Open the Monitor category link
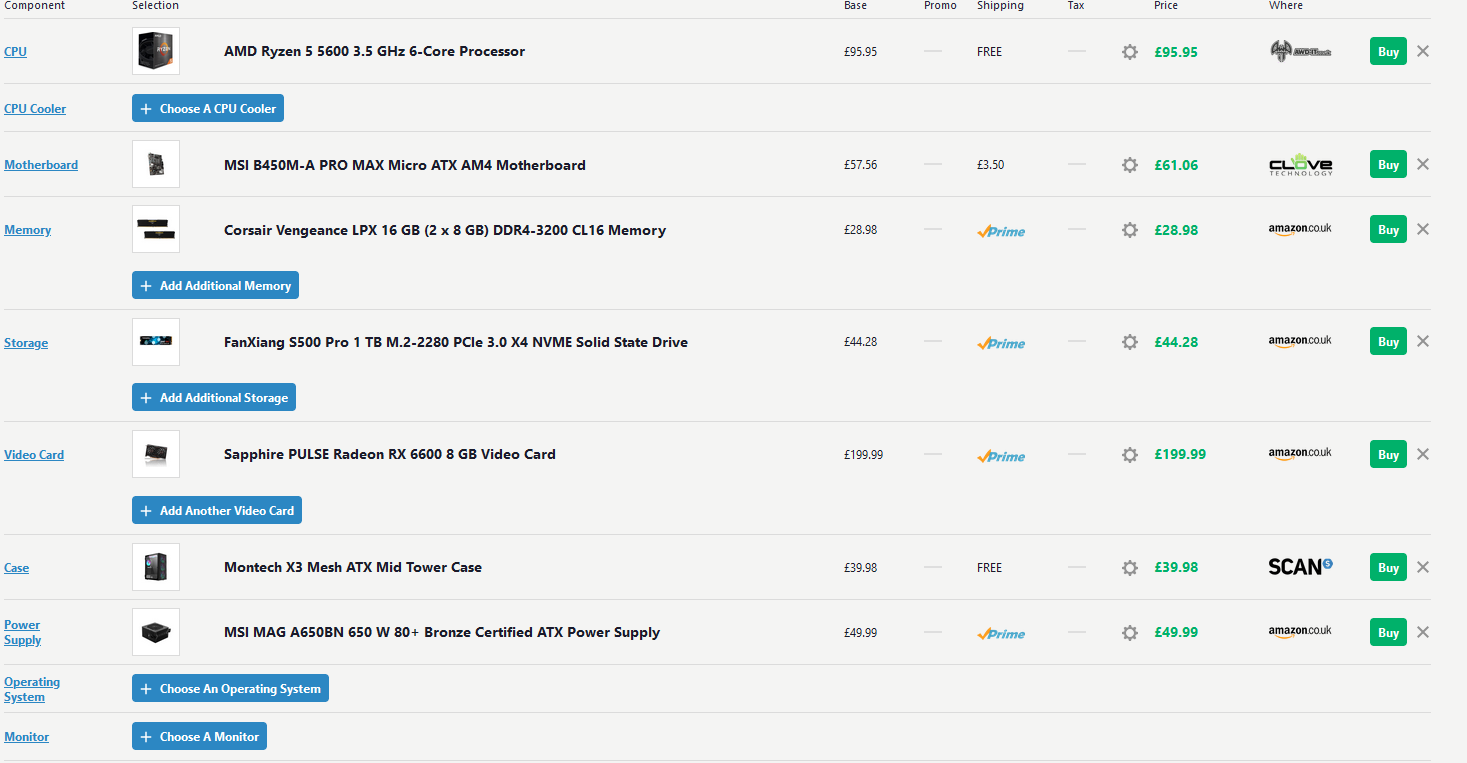The width and height of the screenshot is (1467, 763). click(x=27, y=737)
